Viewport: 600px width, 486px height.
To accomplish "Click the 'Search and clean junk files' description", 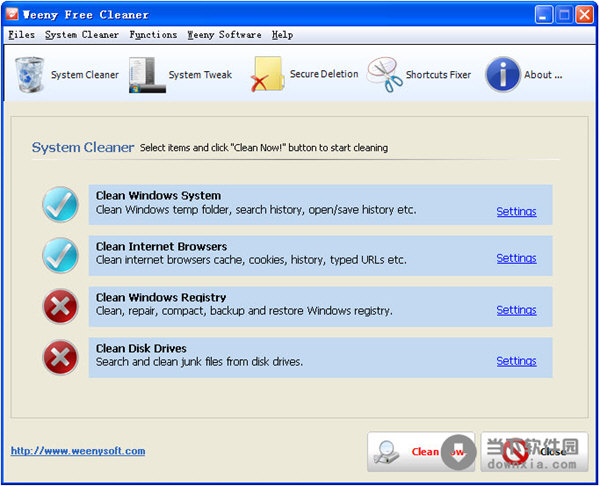I will coord(199,362).
